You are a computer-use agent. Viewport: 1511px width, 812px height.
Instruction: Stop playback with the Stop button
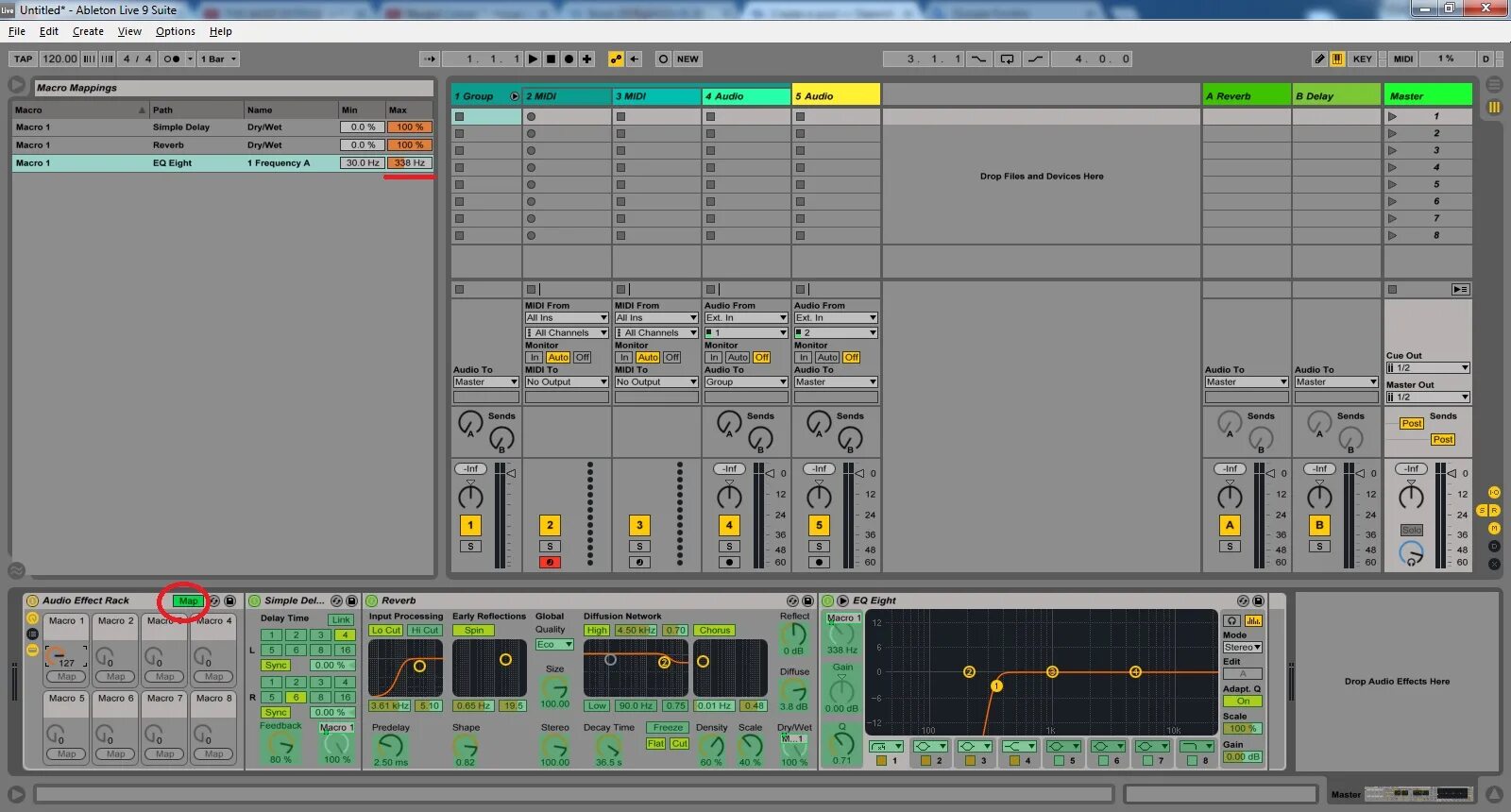[552, 59]
